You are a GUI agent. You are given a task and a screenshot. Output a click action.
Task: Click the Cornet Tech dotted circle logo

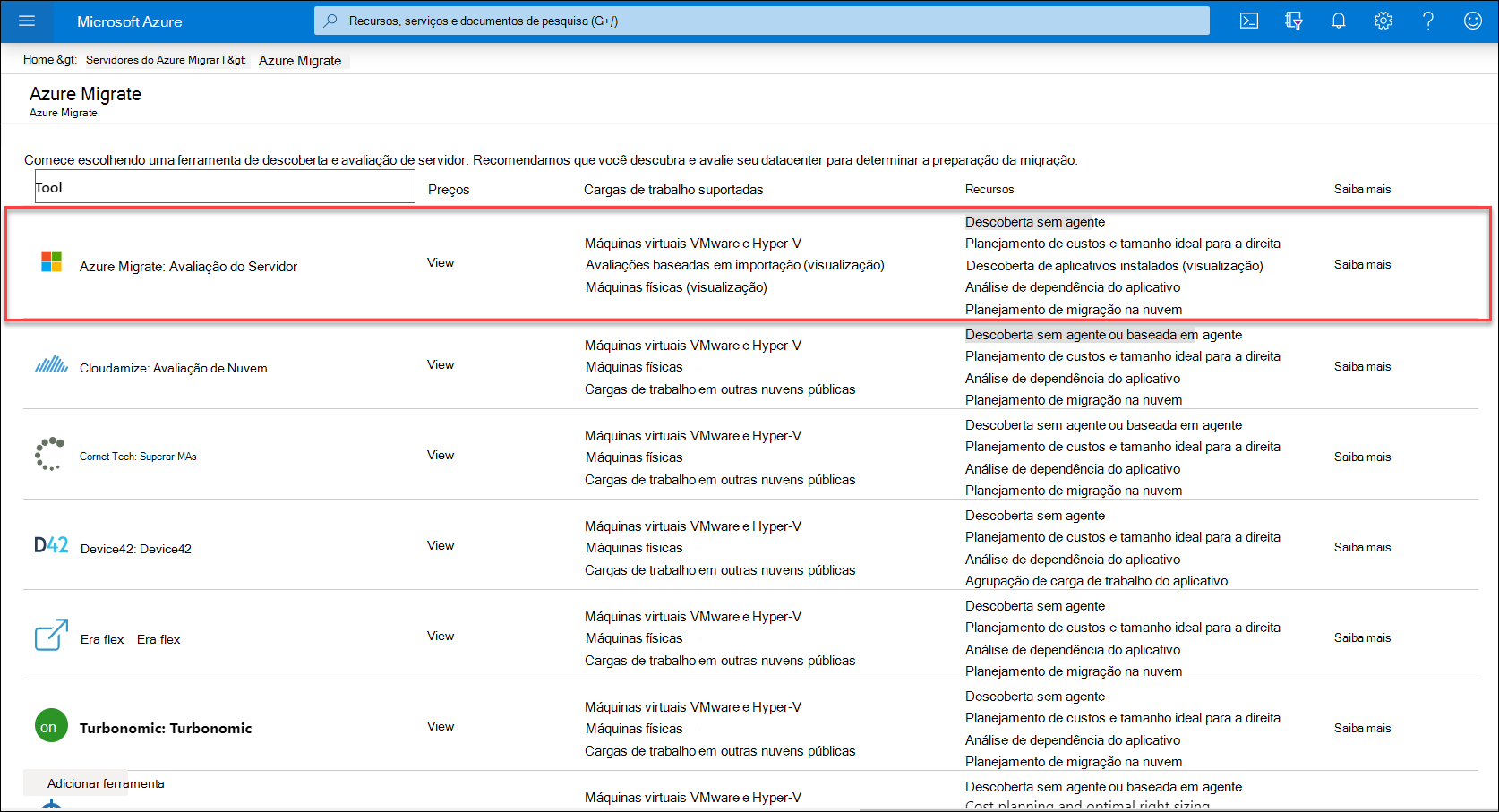click(x=50, y=454)
